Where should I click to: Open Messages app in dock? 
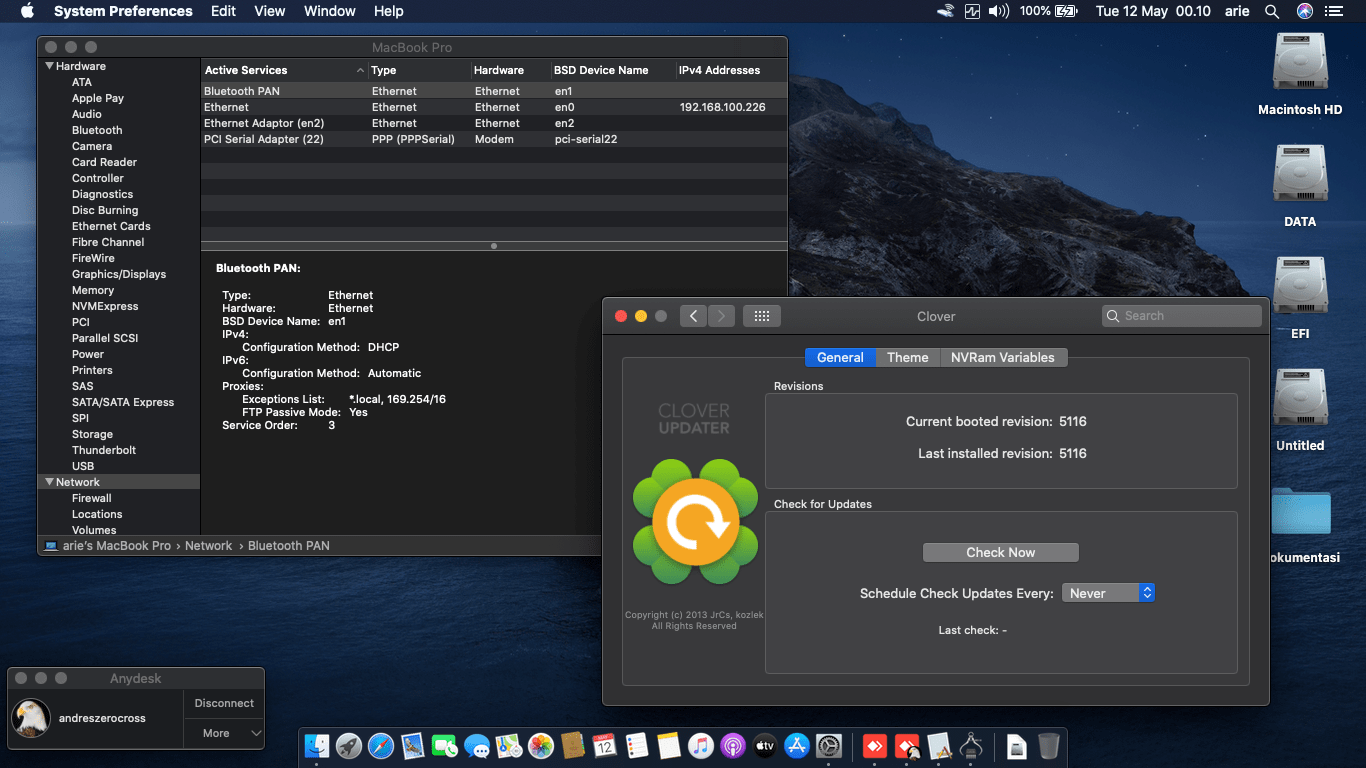point(477,746)
